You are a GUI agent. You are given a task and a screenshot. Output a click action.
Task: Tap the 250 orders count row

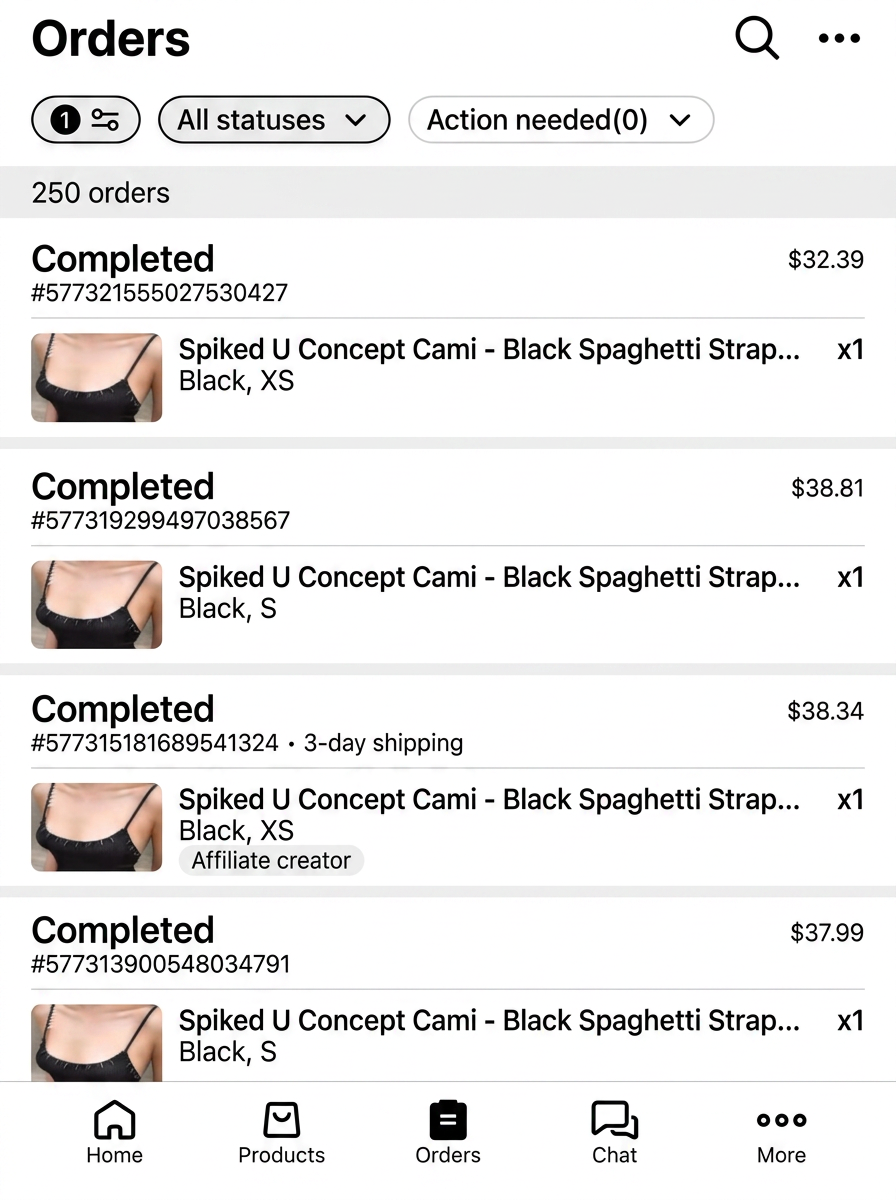point(100,193)
